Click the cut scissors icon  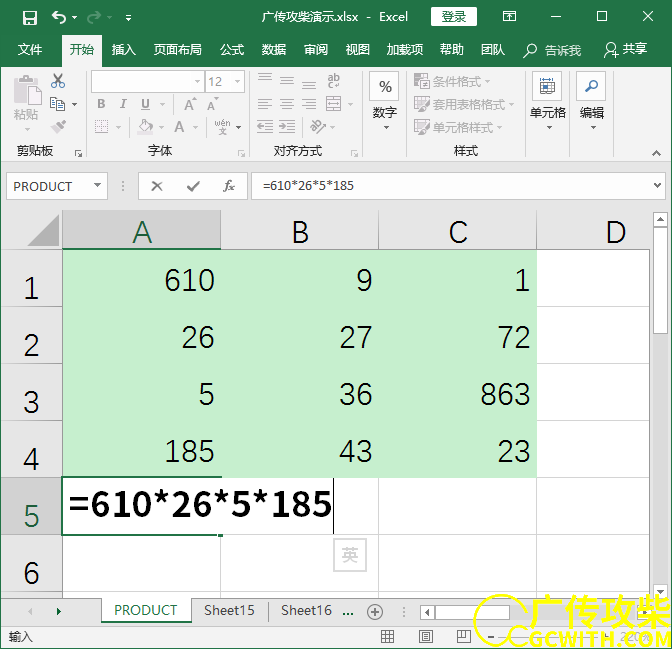[x=58, y=81]
